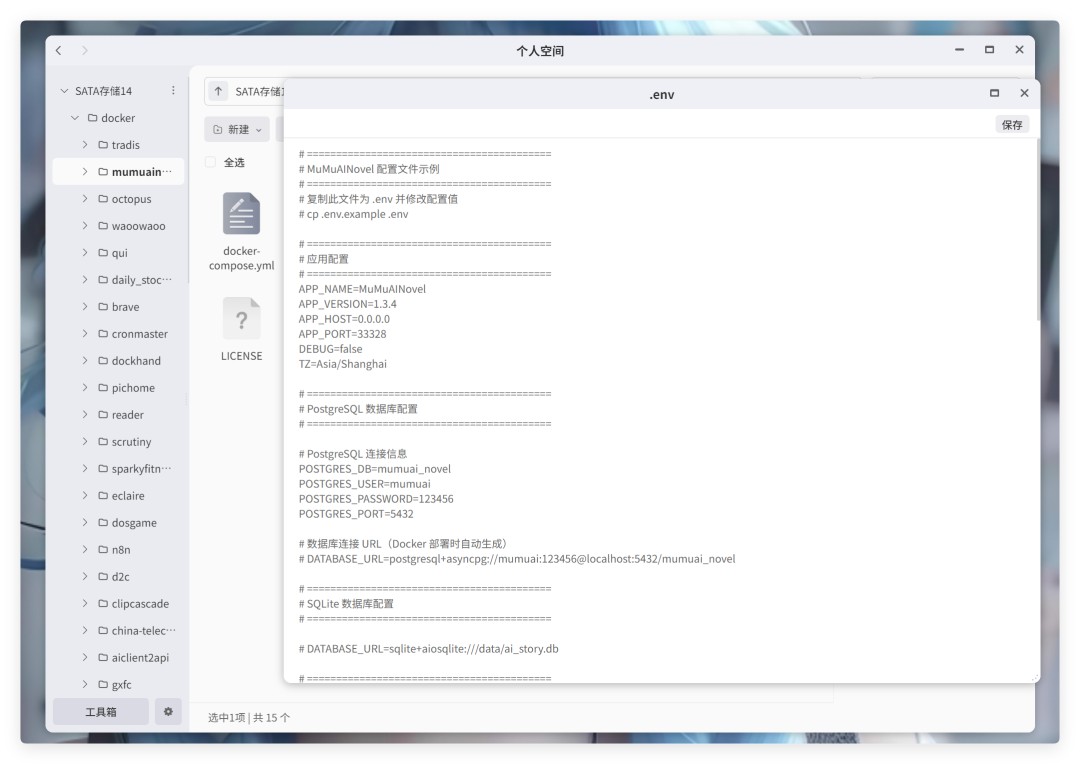Select the daily_stoc… folder in the tree
This screenshot has height=764, width=1080.
(x=118, y=280)
